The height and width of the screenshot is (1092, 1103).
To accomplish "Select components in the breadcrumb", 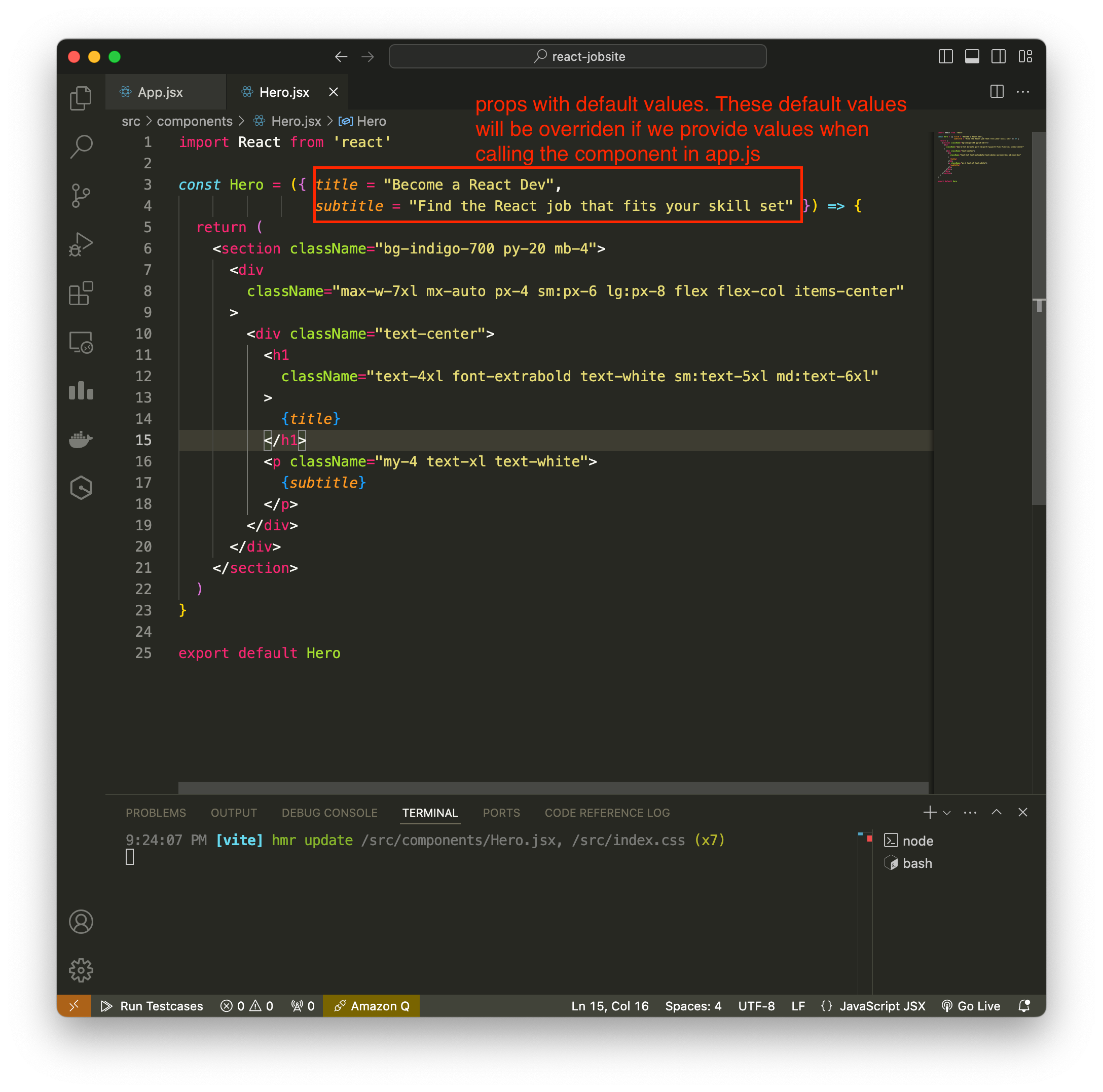I will pyautogui.click(x=195, y=121).
